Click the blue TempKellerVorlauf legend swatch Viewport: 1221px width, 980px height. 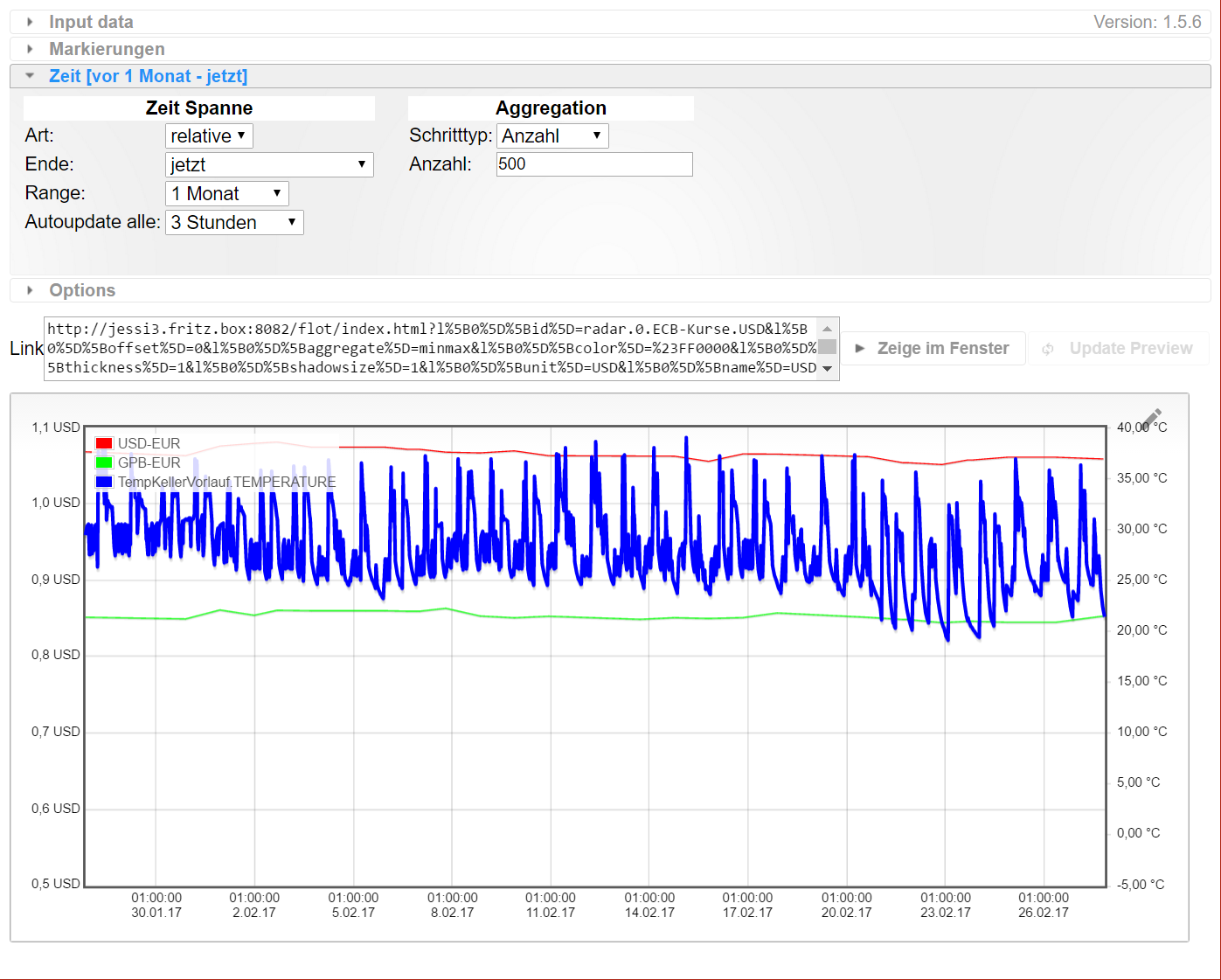(104, 482)
